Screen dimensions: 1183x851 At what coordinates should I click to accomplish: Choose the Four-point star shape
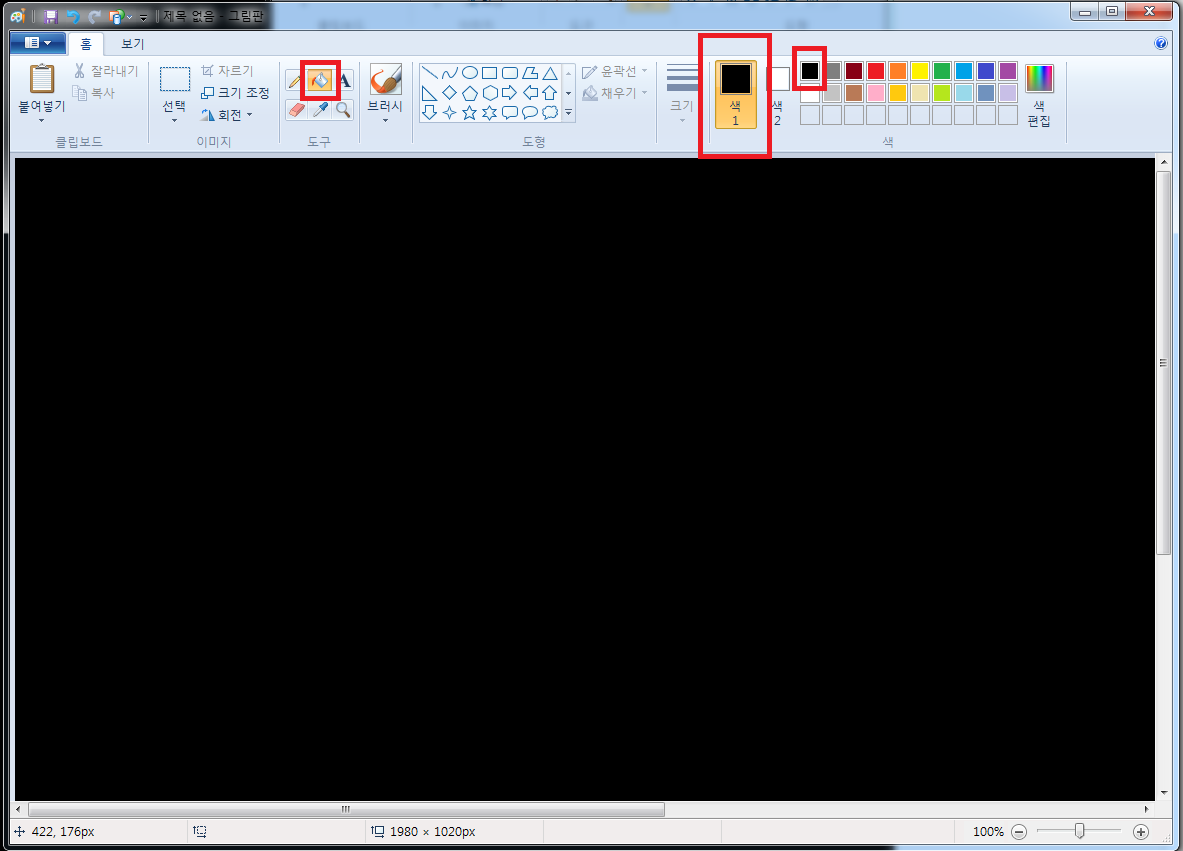(450, 112)
